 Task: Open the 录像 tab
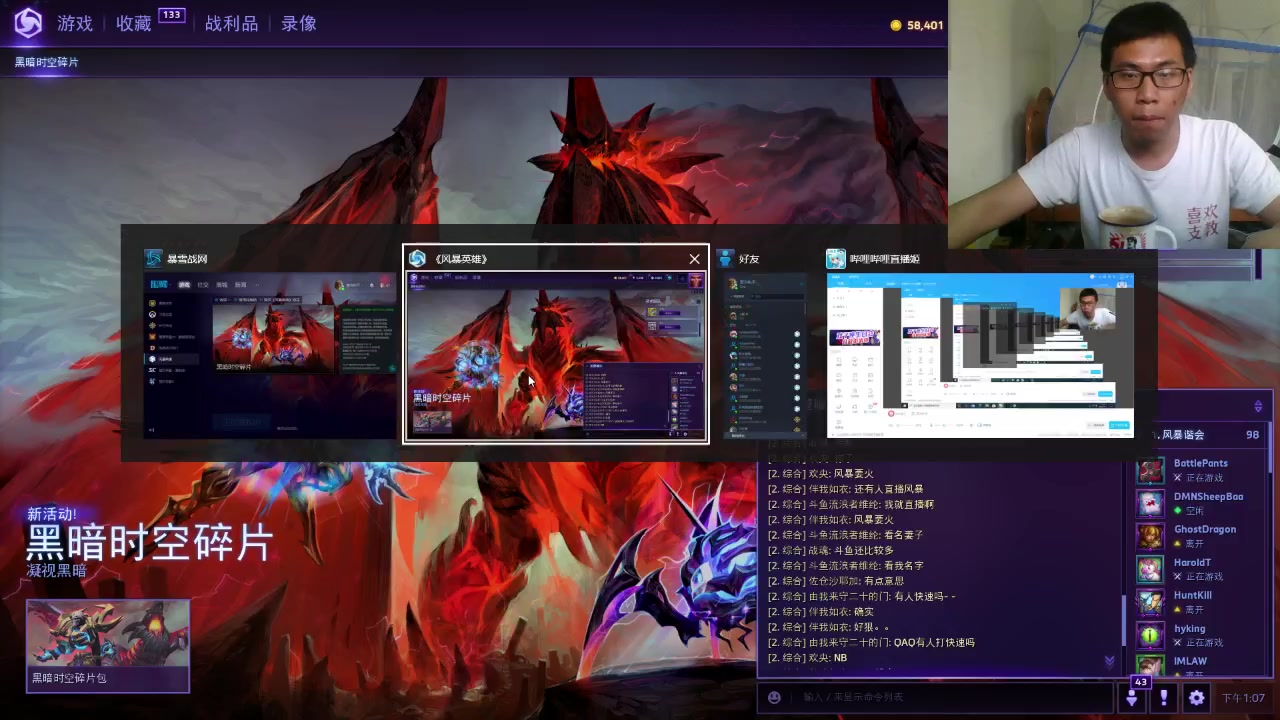click(299, 24)
